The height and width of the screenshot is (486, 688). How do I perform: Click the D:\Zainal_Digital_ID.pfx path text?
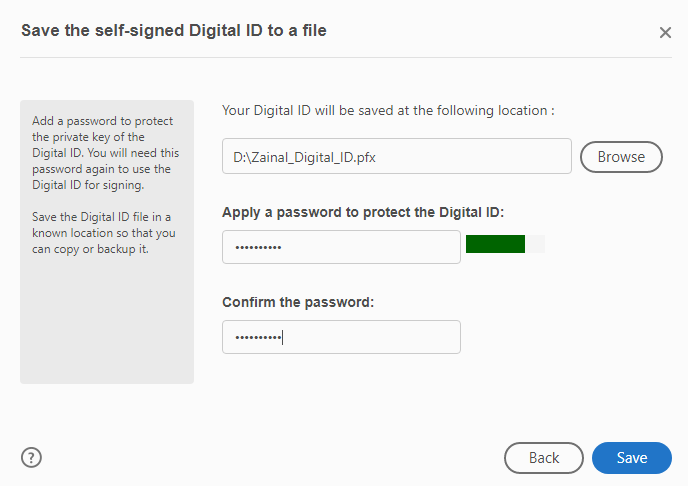pyautogui.click(x=296, y=157)
